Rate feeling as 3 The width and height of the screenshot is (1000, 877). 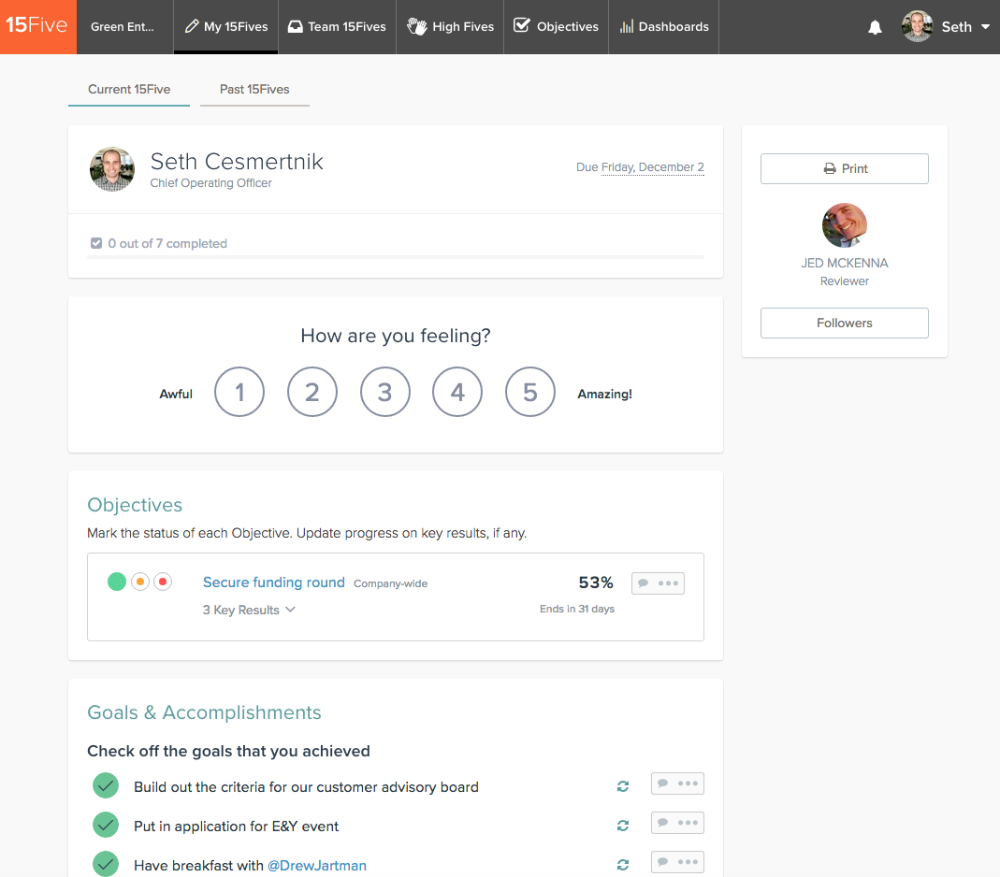(x=385, y=392)
